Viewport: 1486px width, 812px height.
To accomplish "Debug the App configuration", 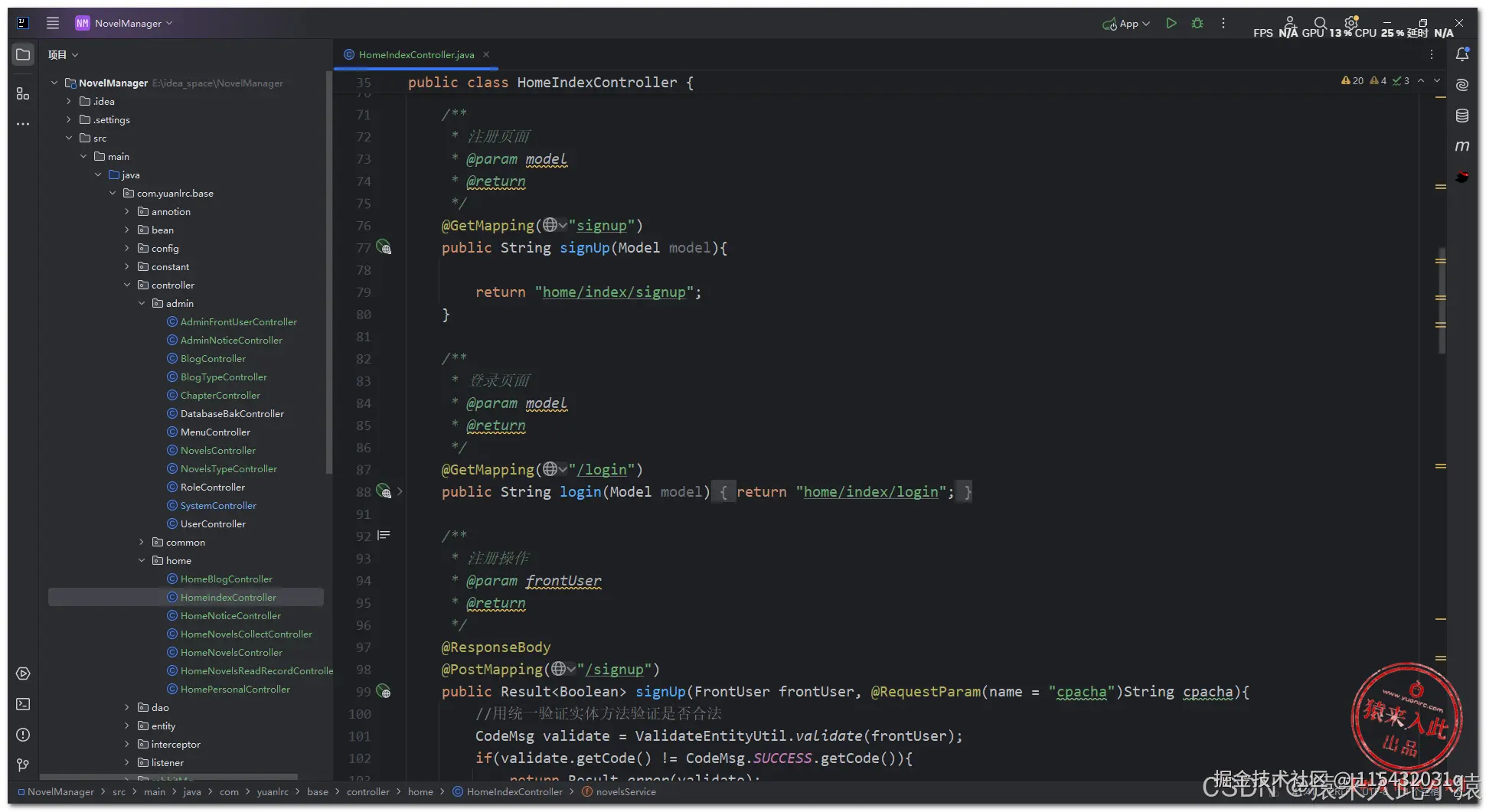I will click(1197, 23).
